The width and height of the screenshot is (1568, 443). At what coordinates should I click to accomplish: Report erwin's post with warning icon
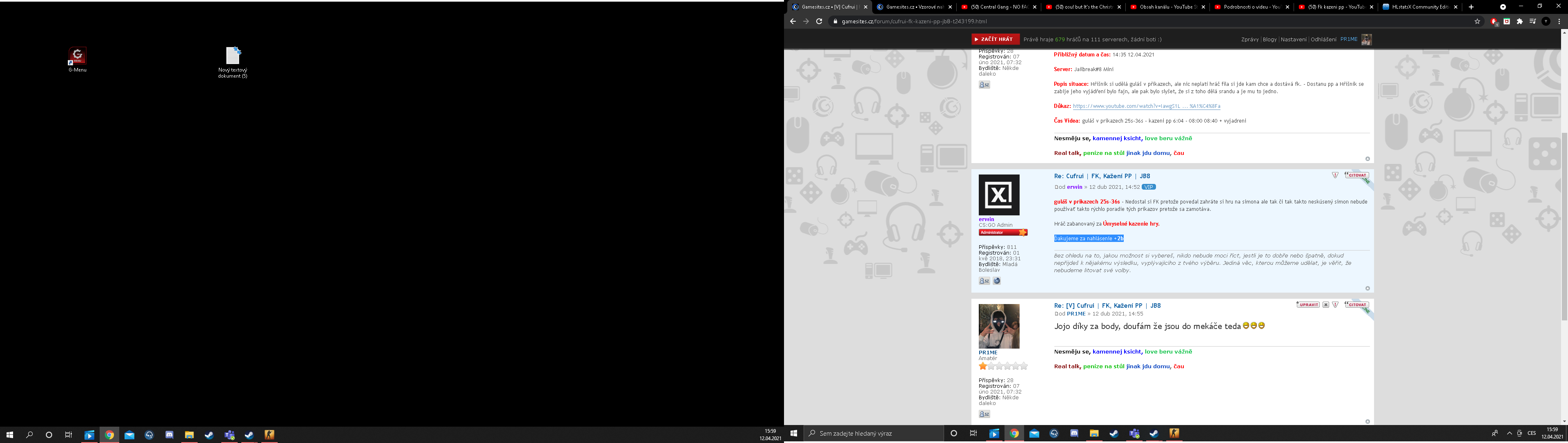[x=1335, y=175]
